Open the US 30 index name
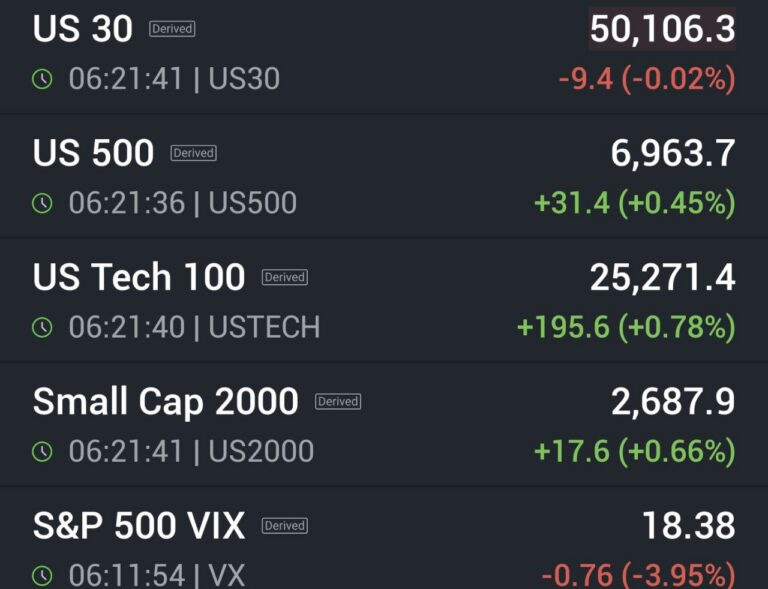768x589 pixels. tap(83, 29)
